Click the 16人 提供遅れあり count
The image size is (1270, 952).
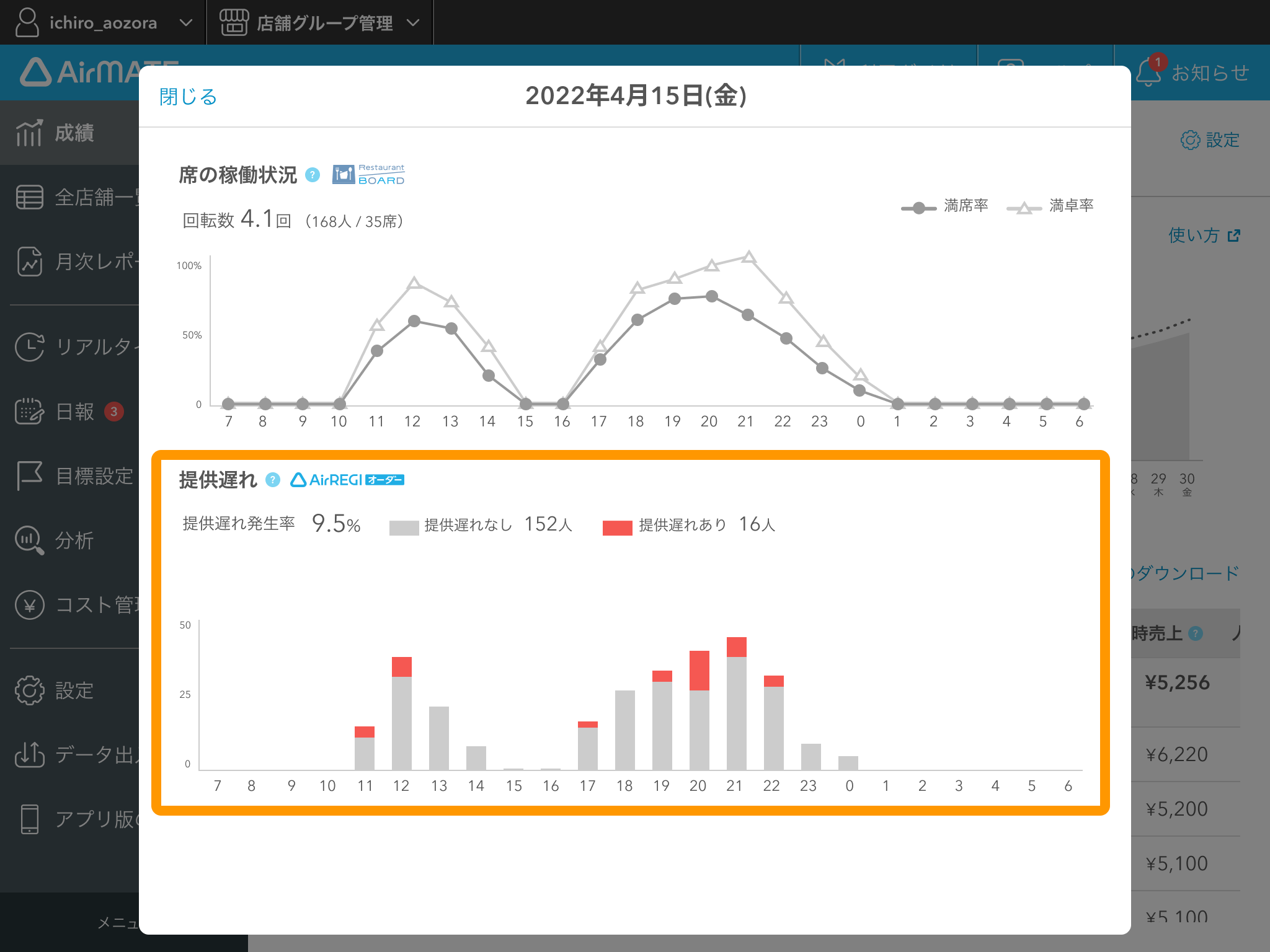pyautogui.click(x=757, y=524)
